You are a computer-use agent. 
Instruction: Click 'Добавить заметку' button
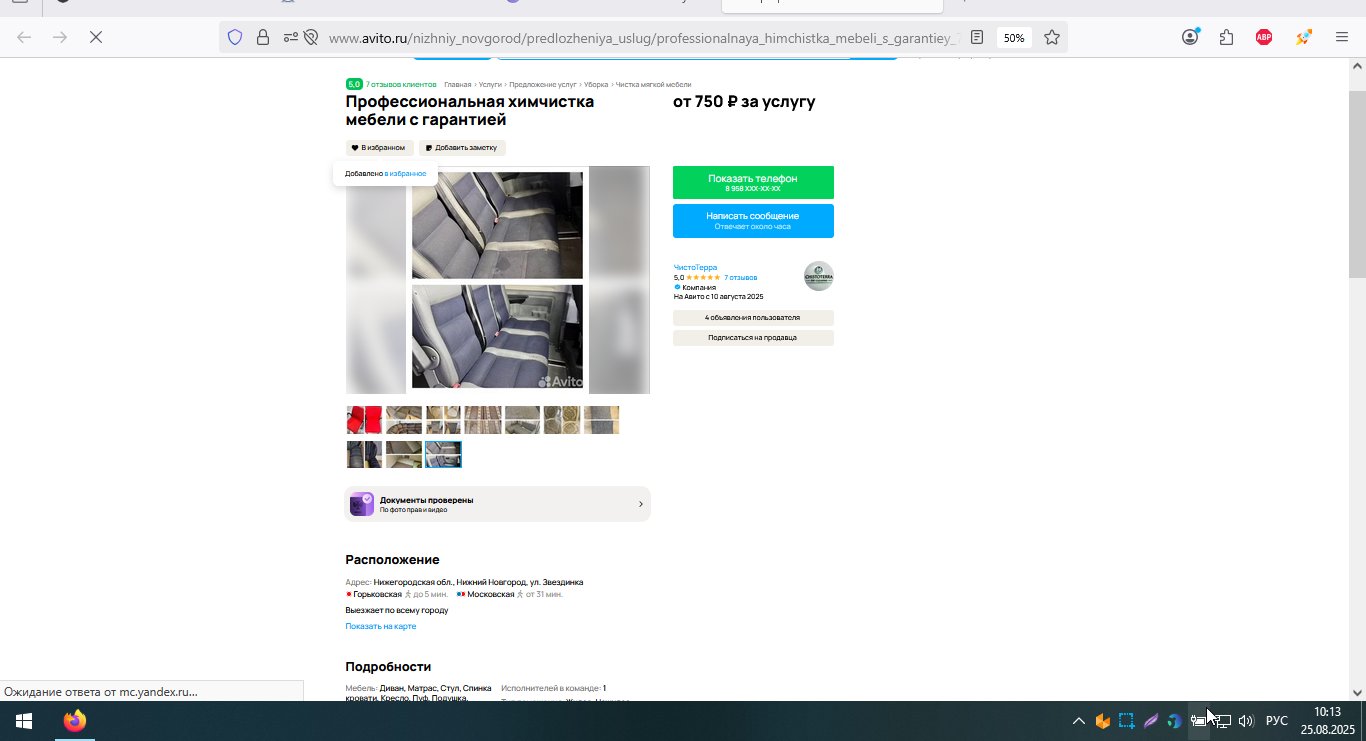[462, 148]
